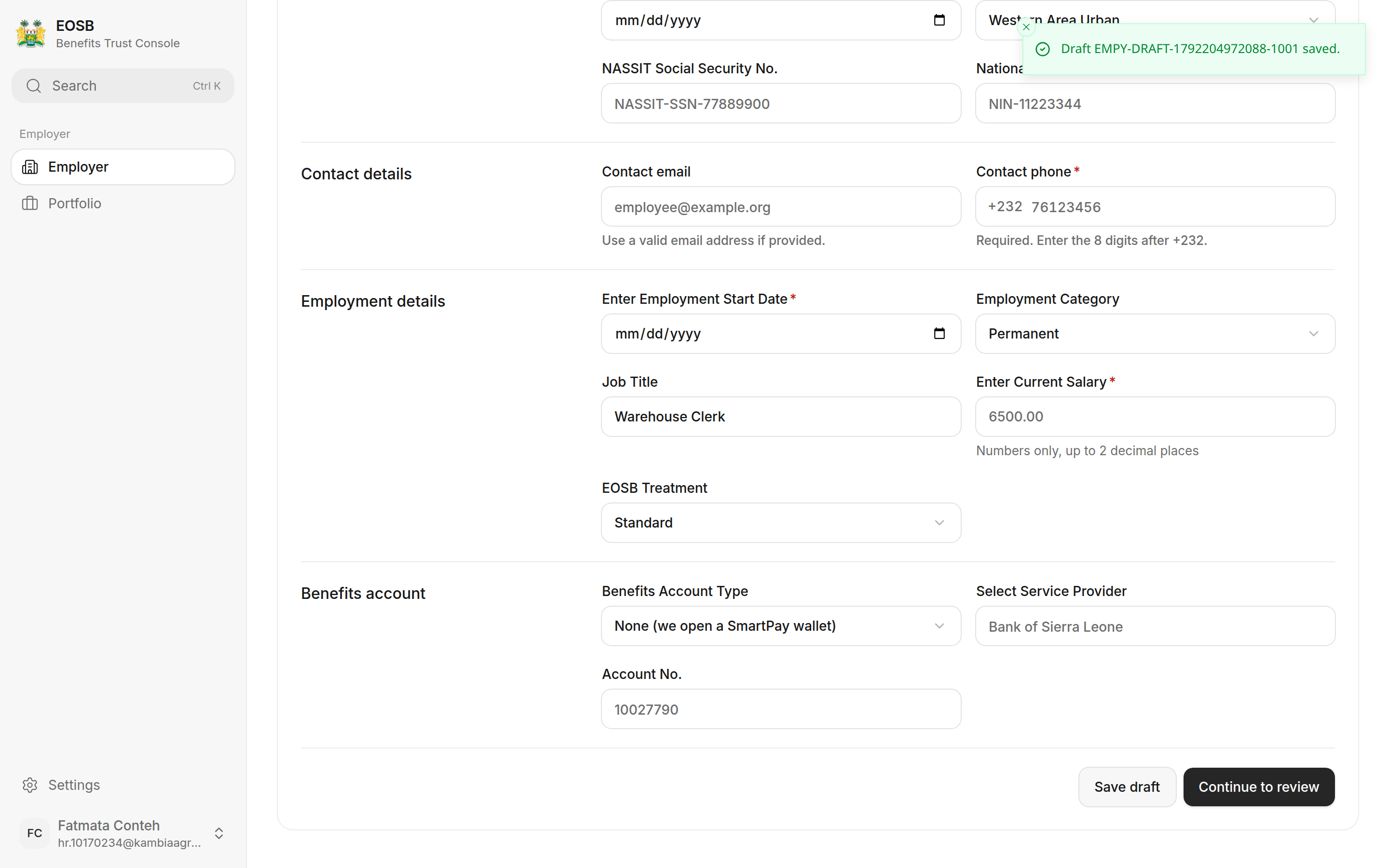Screen dimensions: 1389x868
Task: Open calendar picker for Employment Start Date
Action: 939,334
